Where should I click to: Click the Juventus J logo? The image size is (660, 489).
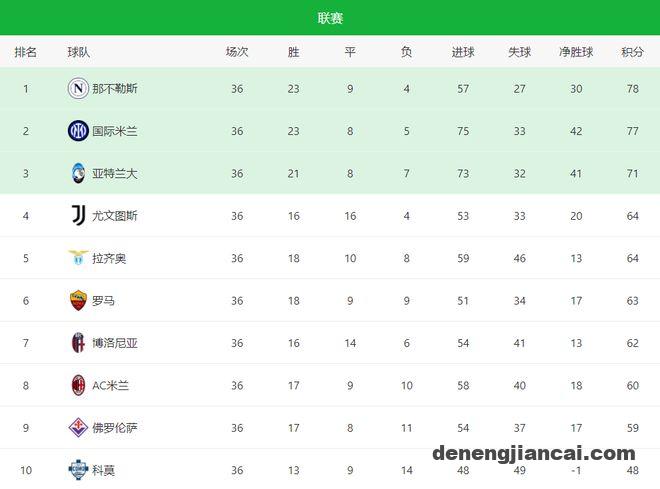[x=79, y=215]
